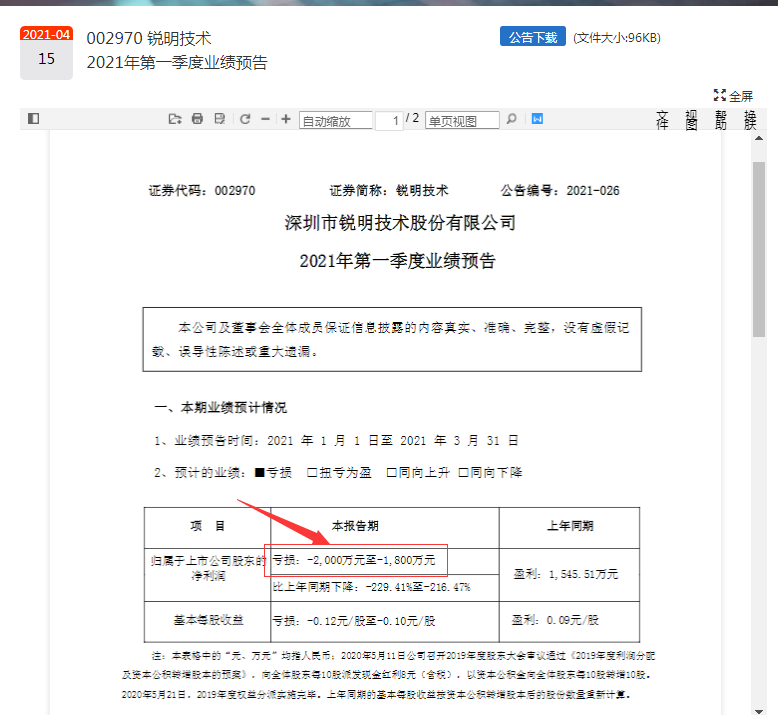This screenshot has width=778, height=715.
Task: Click '公告编号: 2021-026' in the document
Action: [x=560, y=191]
